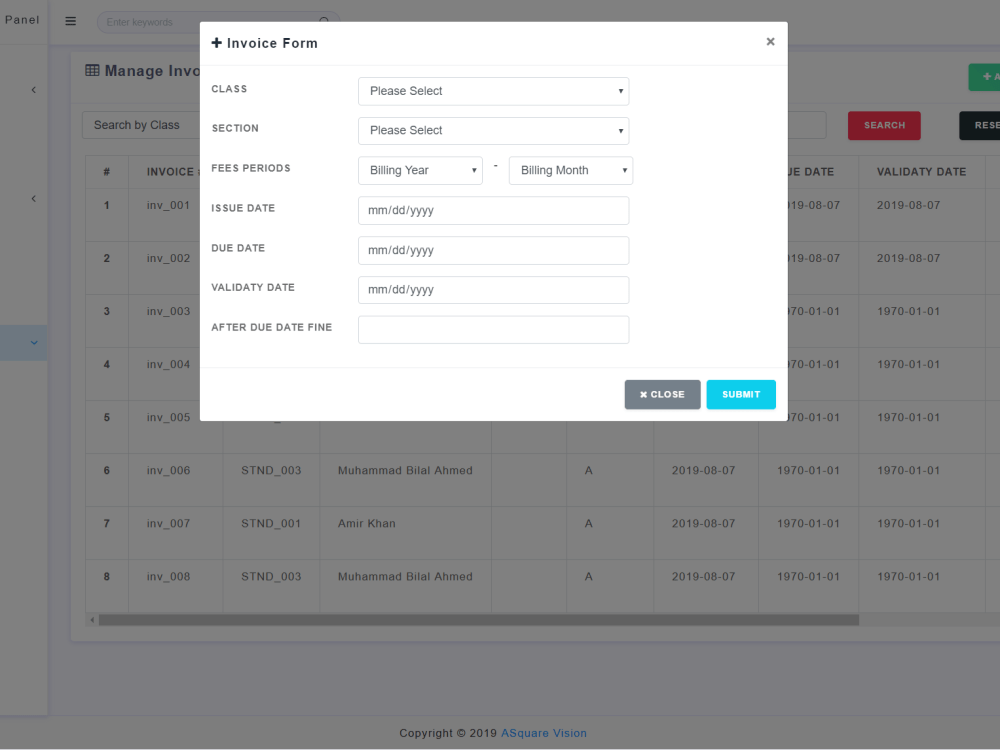Collapse the sidebar using the upper left chevron
The image size is (1000, 750).
33,89
